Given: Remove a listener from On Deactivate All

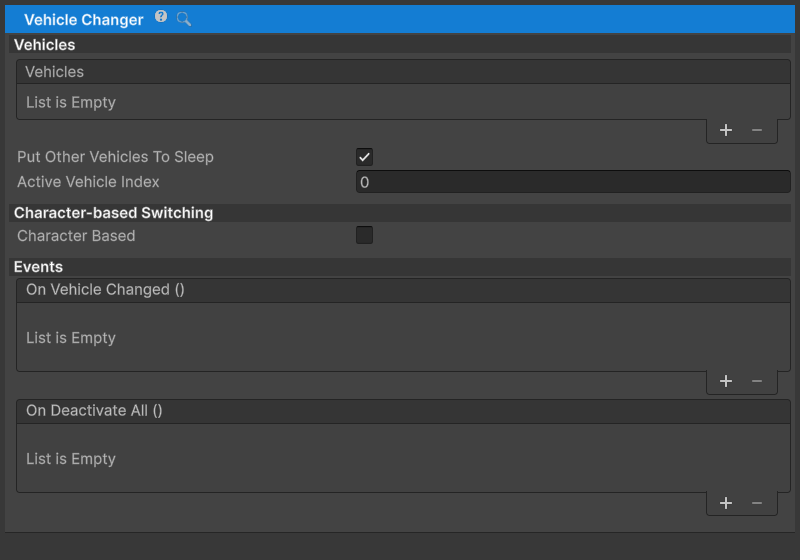Looking at the screenshot, I should pyautogui.click(x=757, y=503).
